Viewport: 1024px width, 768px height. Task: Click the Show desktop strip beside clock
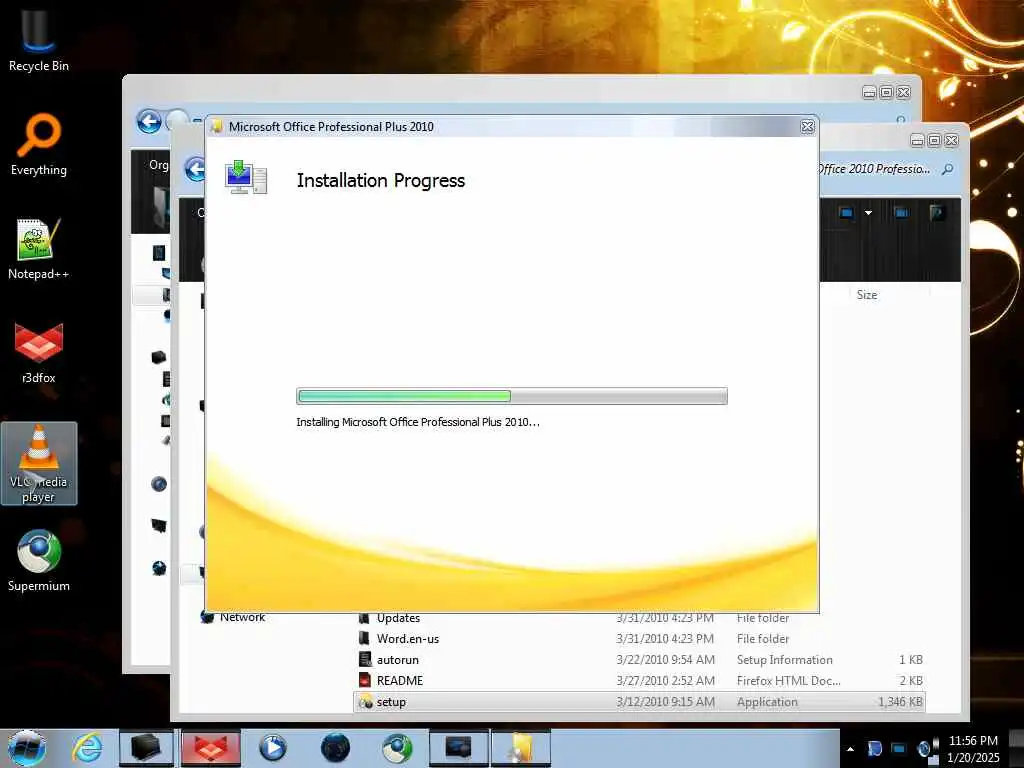pos(1016,748)
